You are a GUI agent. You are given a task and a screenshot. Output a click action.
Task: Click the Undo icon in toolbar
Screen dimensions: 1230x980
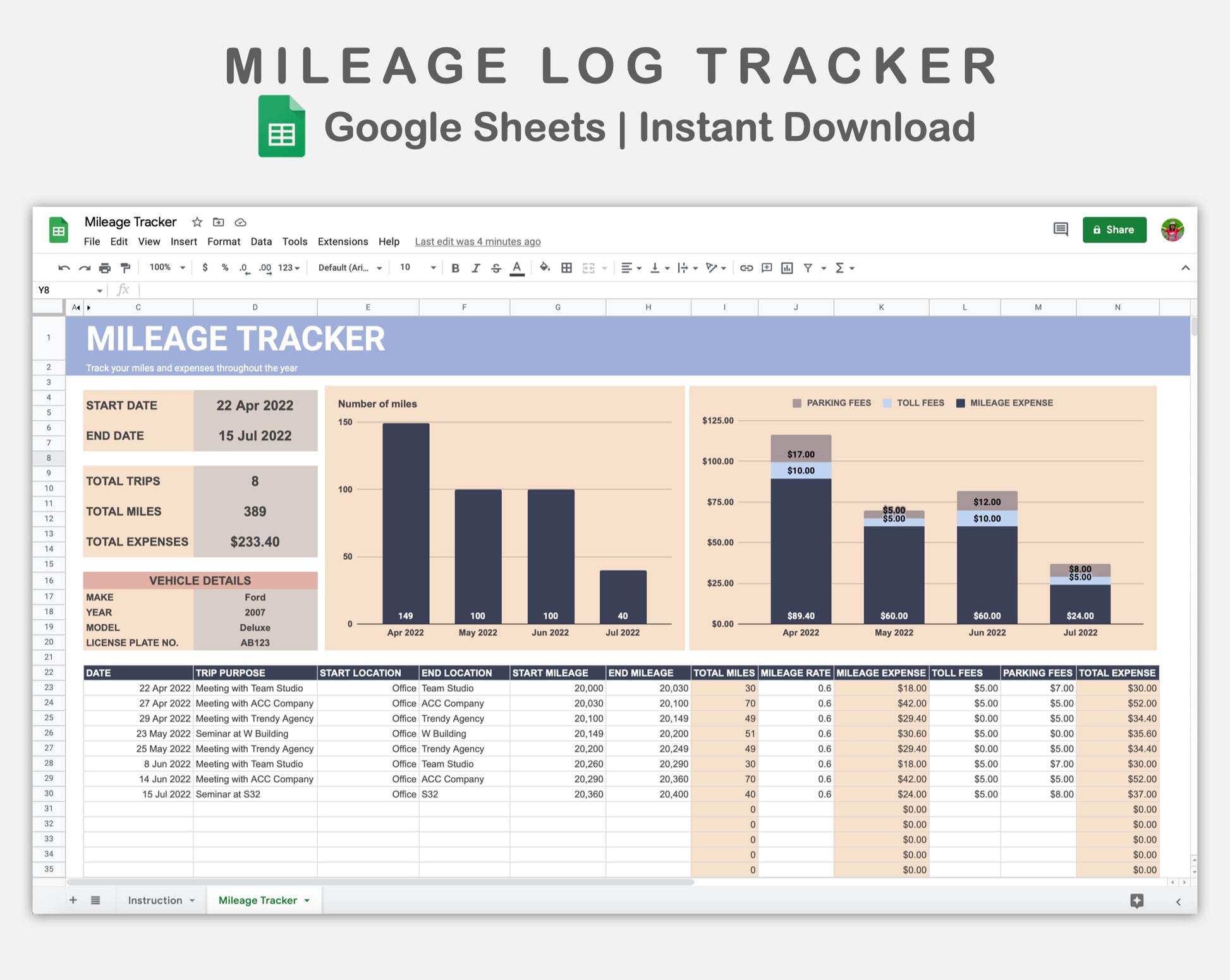tap(64, 268)
